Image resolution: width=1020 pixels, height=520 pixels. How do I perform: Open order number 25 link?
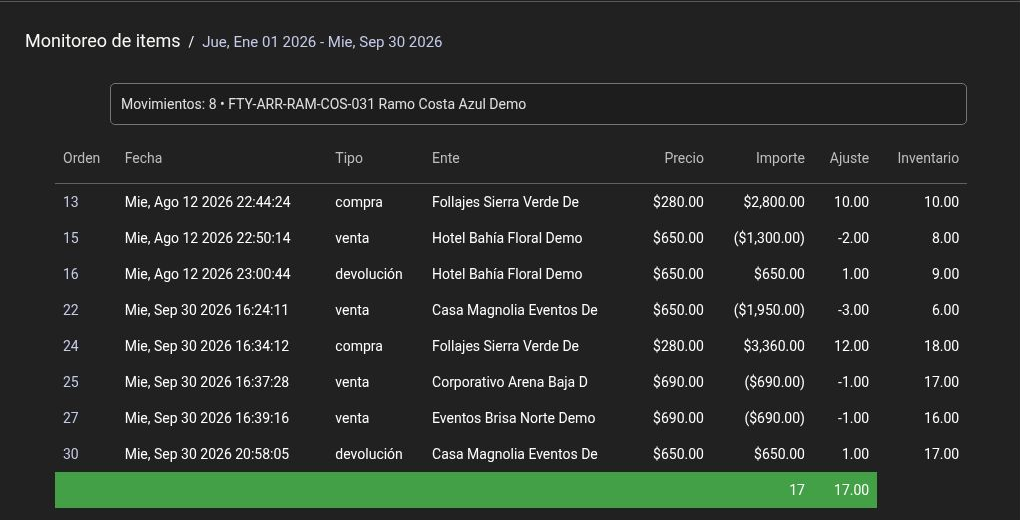70,382
